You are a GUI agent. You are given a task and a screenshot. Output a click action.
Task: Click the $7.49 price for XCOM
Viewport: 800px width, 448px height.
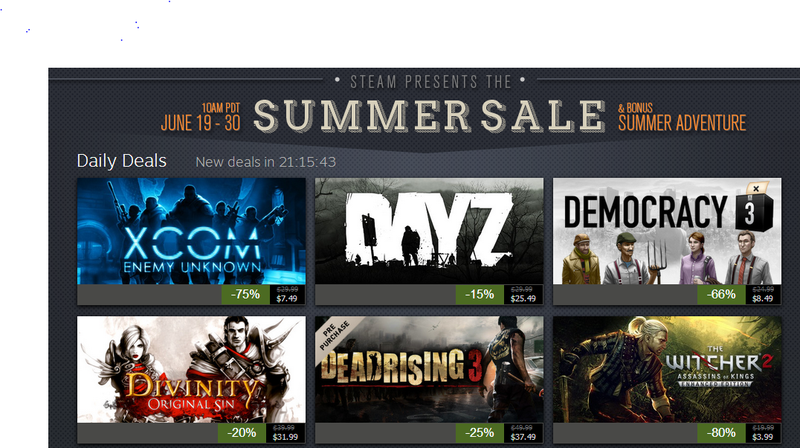pyautogui.click(x=287, y=298)
